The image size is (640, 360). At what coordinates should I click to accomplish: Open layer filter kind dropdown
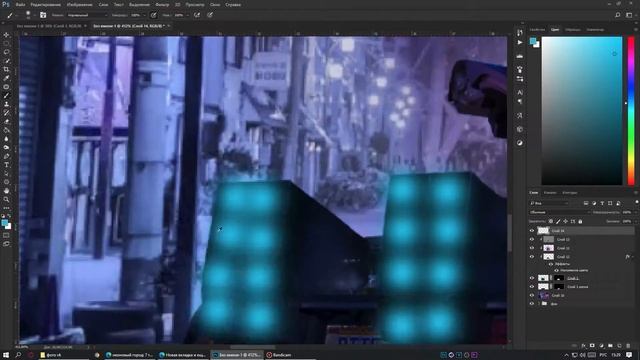click(x=549, y=203)
